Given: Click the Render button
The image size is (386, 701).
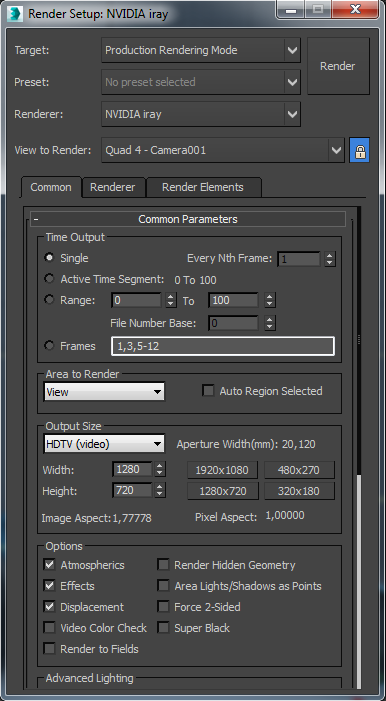Looking at the screenshot, I should point(338,66).
